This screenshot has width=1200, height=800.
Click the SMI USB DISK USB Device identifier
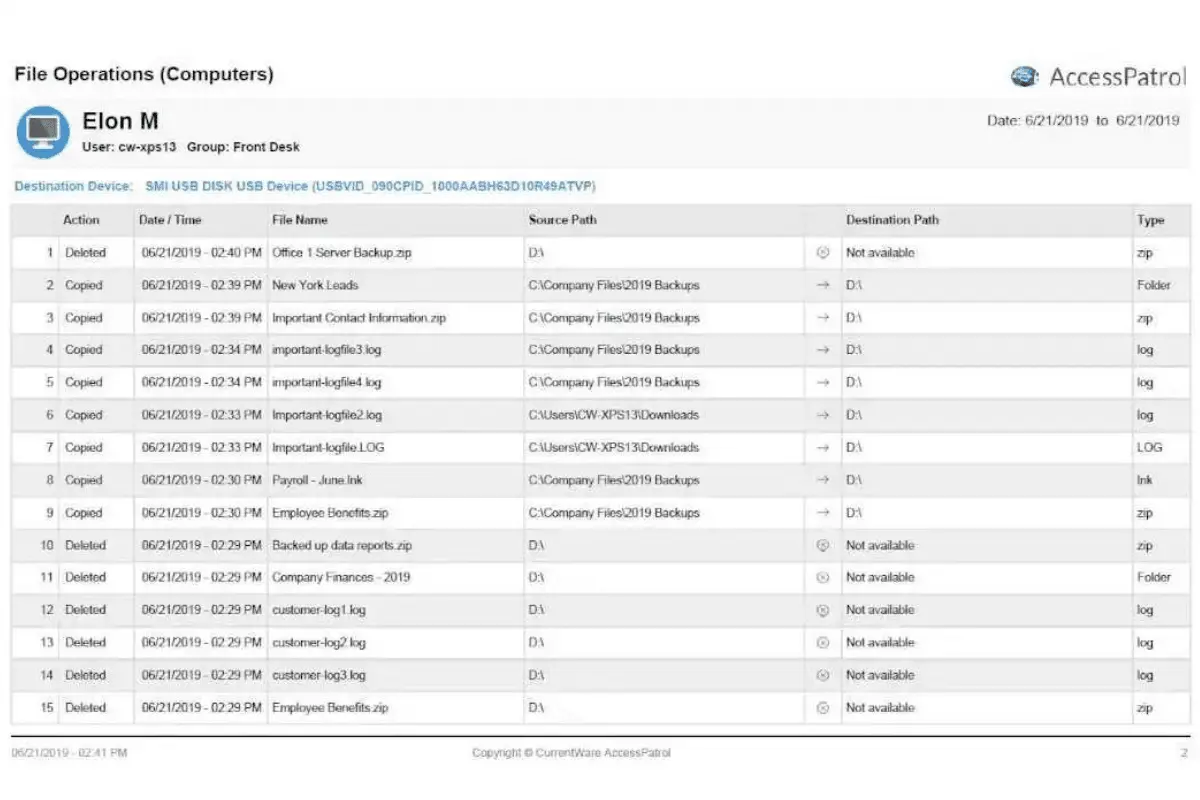click(371, 186)
